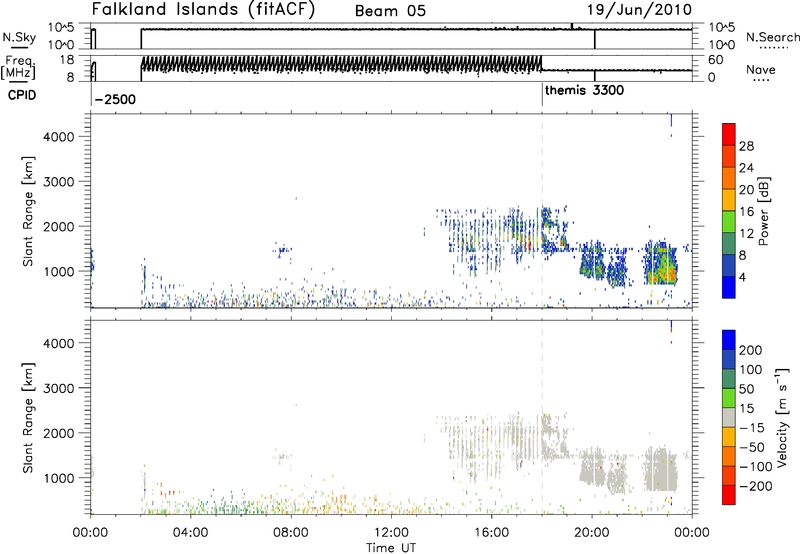
Task: Click the "N.Search" legend label
Action: [x=772, y=37]
